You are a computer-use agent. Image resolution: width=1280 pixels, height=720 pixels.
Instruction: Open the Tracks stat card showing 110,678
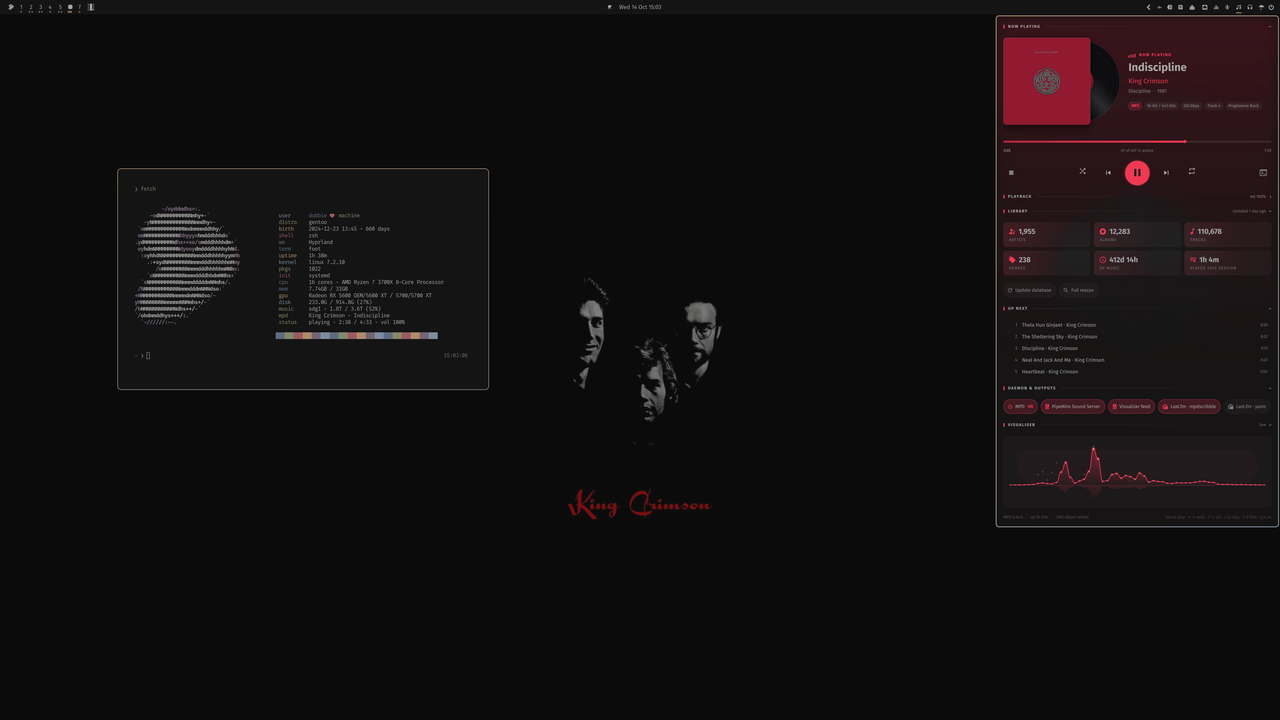coord(1228,234)
